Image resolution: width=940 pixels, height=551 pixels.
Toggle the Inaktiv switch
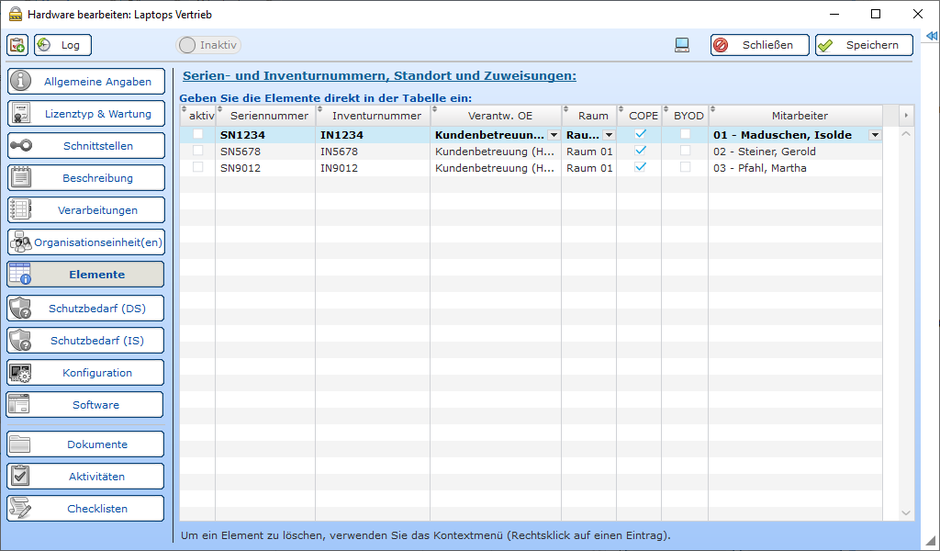209,45
